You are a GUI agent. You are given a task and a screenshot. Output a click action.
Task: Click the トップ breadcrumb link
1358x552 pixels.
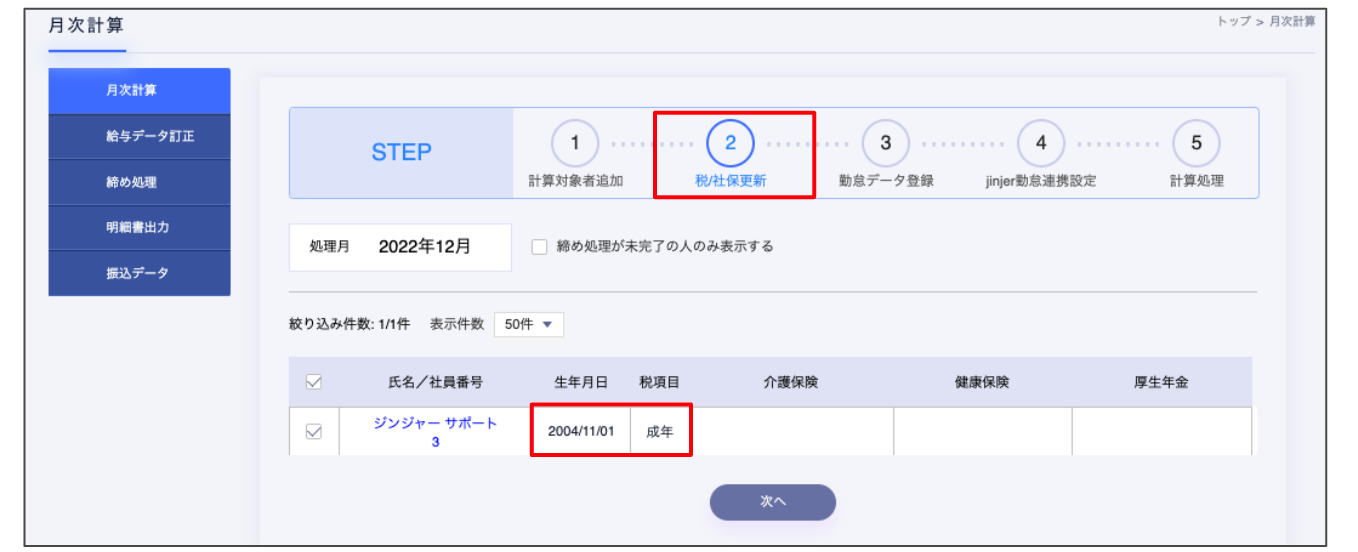pyautogui.click(x=1233, y=21)
